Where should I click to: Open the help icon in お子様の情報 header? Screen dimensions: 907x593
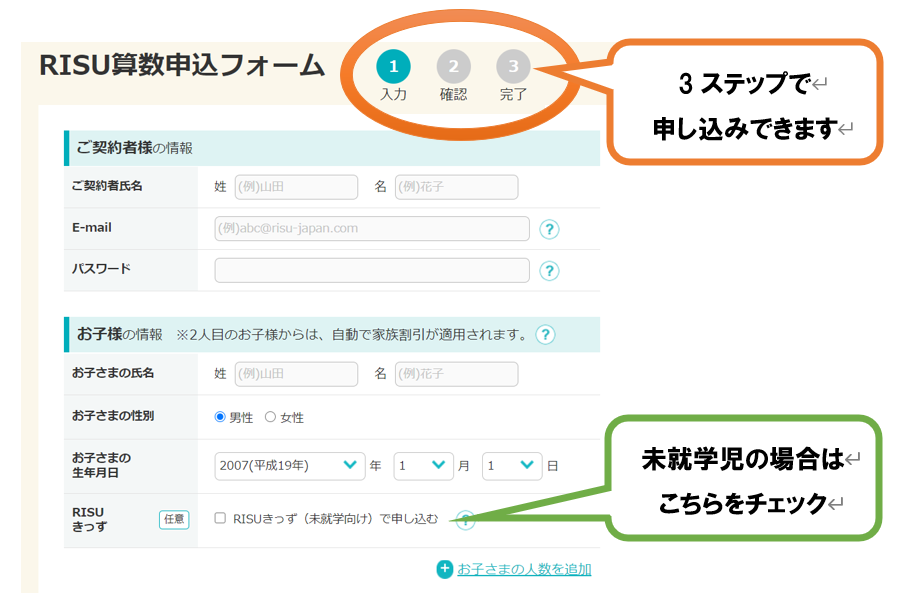click(x=545, y=334)
